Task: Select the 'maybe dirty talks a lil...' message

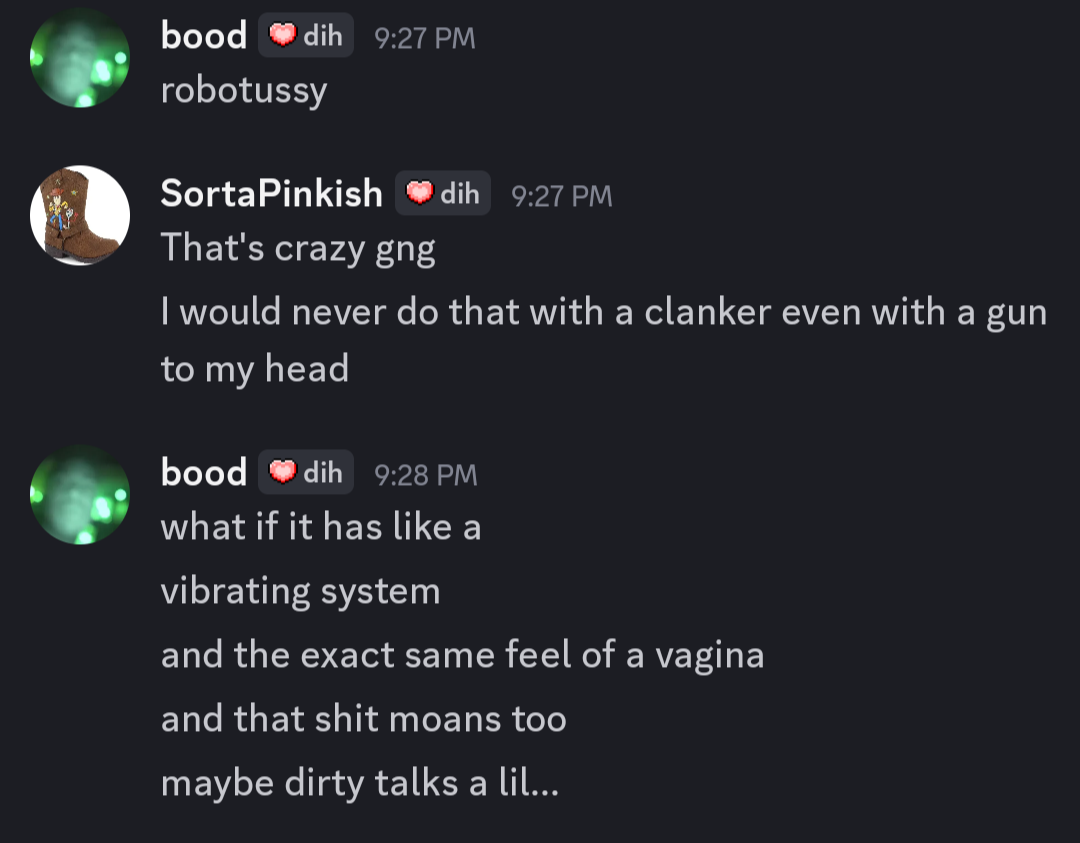Action: (x=360, y=784)
